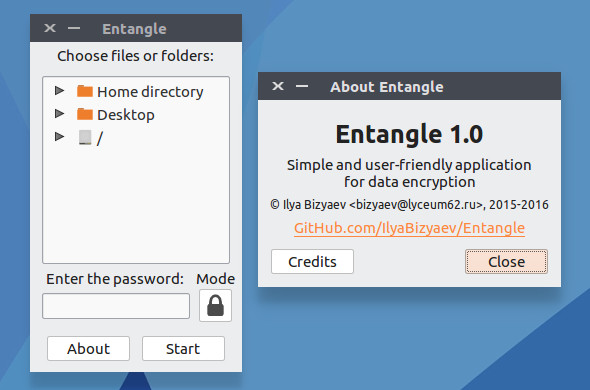
Task: Click the About Entangle title bar text
Action: pyautogui.click(x=387, y=87)
